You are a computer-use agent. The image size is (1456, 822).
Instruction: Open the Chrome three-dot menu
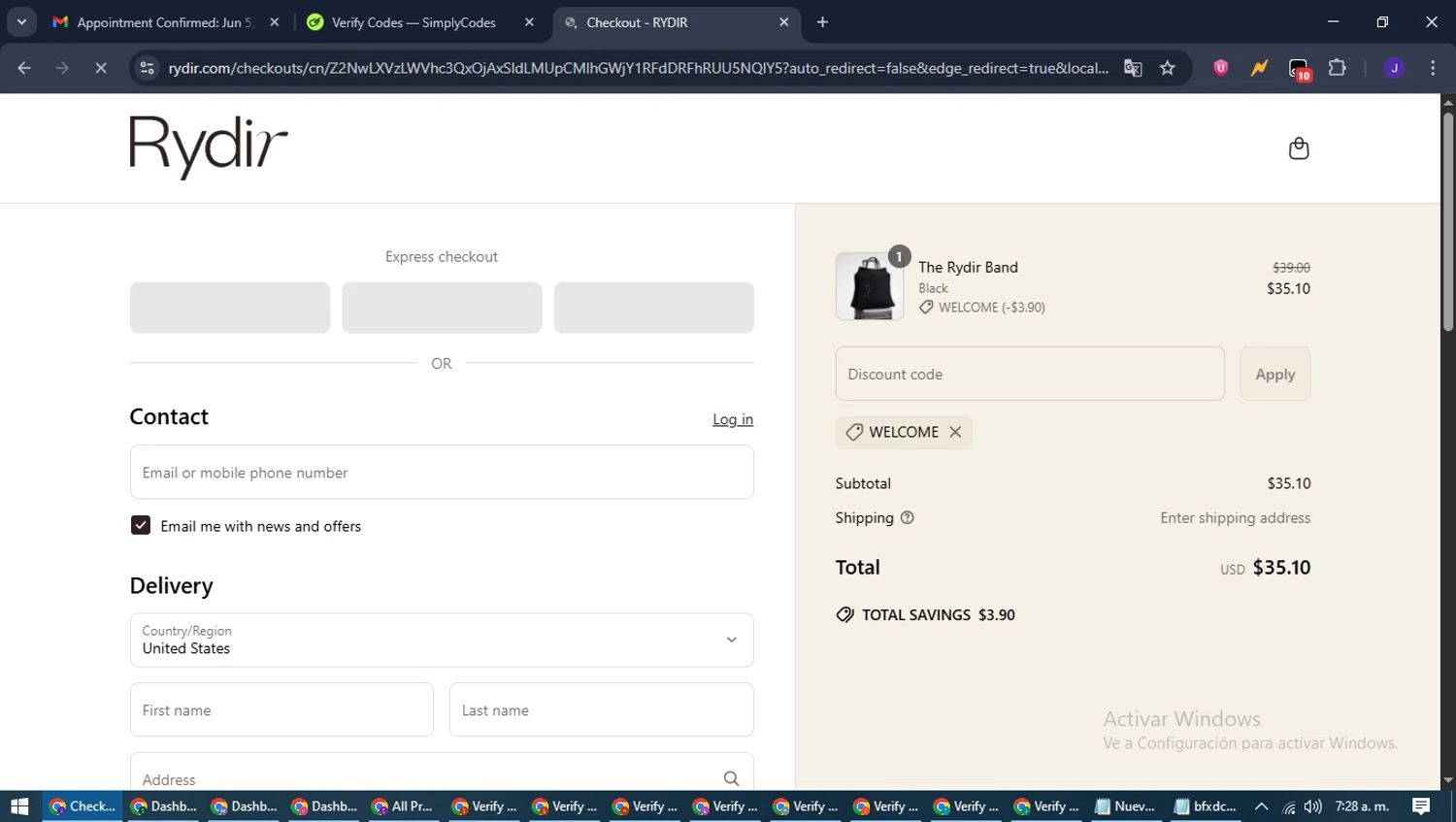point(1433,68)
